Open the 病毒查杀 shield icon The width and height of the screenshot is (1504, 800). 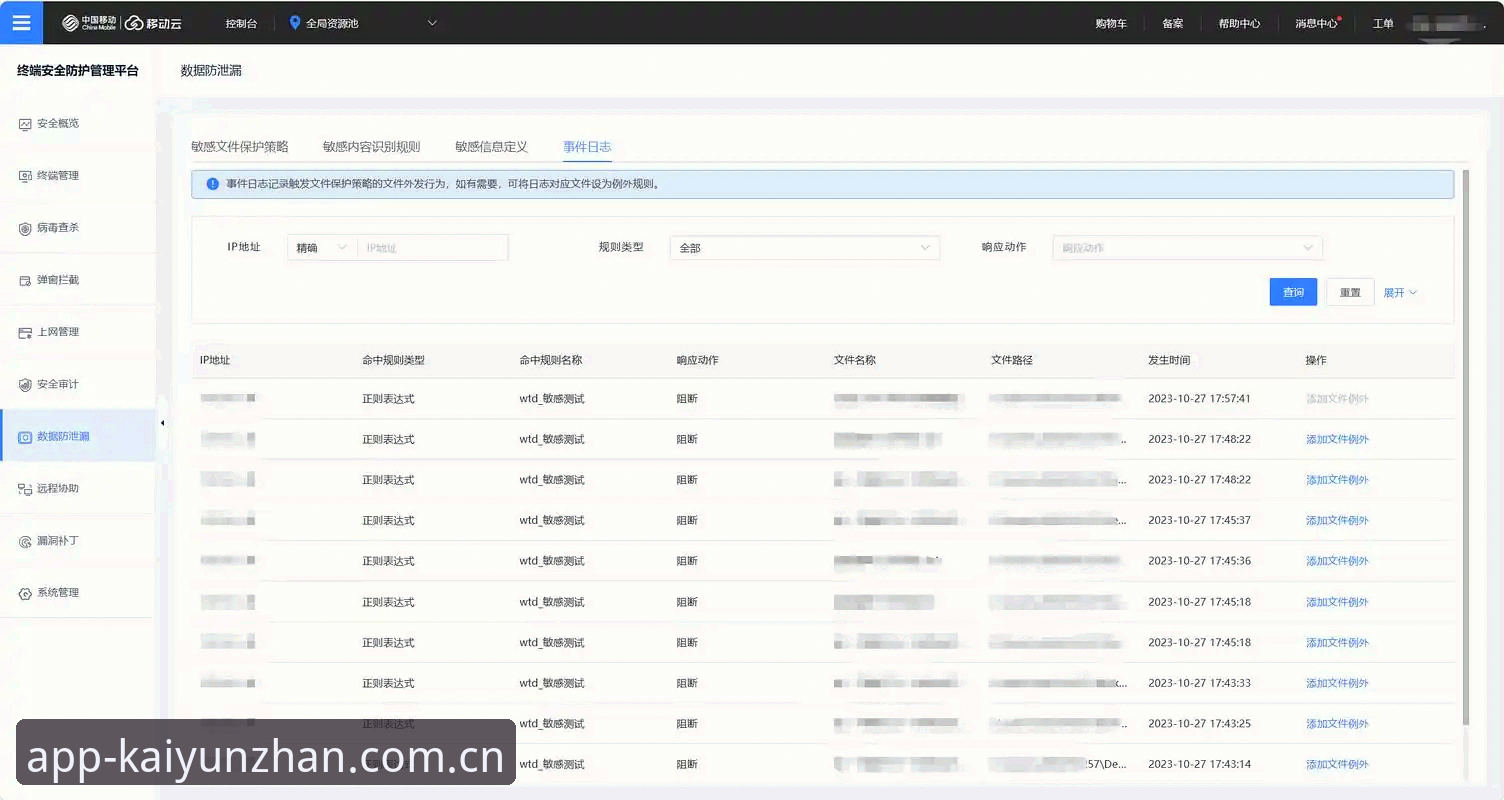(x=25, y=228)
